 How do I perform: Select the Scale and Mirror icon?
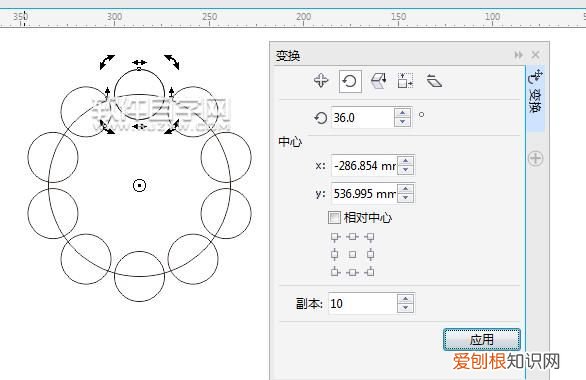[378, 81]
